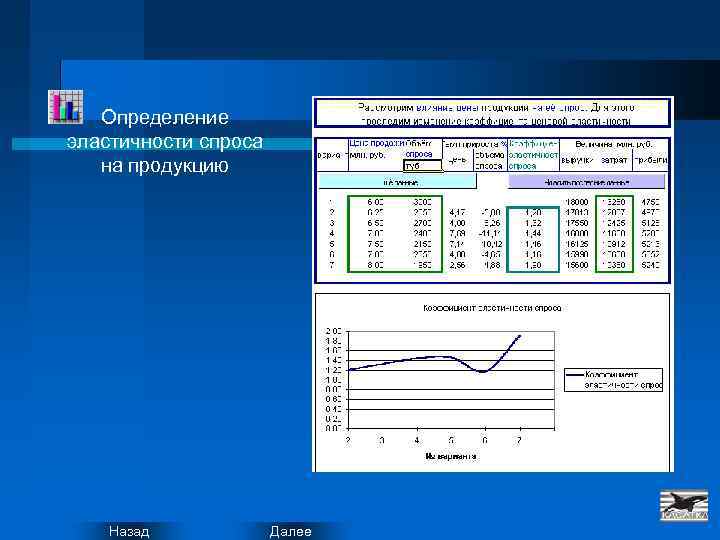
Task: Click the outlined 'руб' cell in the header
Action: [422, 166]
